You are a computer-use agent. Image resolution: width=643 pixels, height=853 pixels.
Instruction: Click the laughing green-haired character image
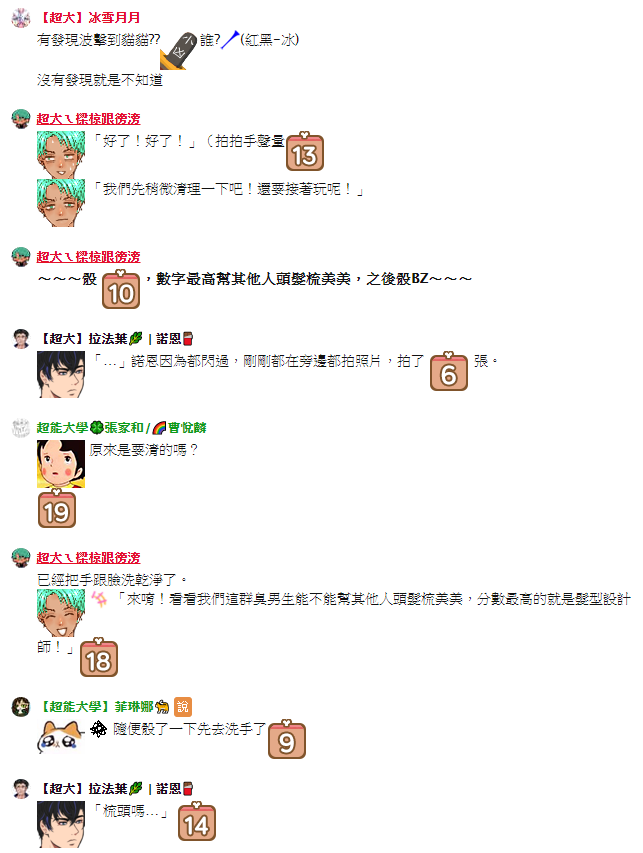(x=61, y=613)
